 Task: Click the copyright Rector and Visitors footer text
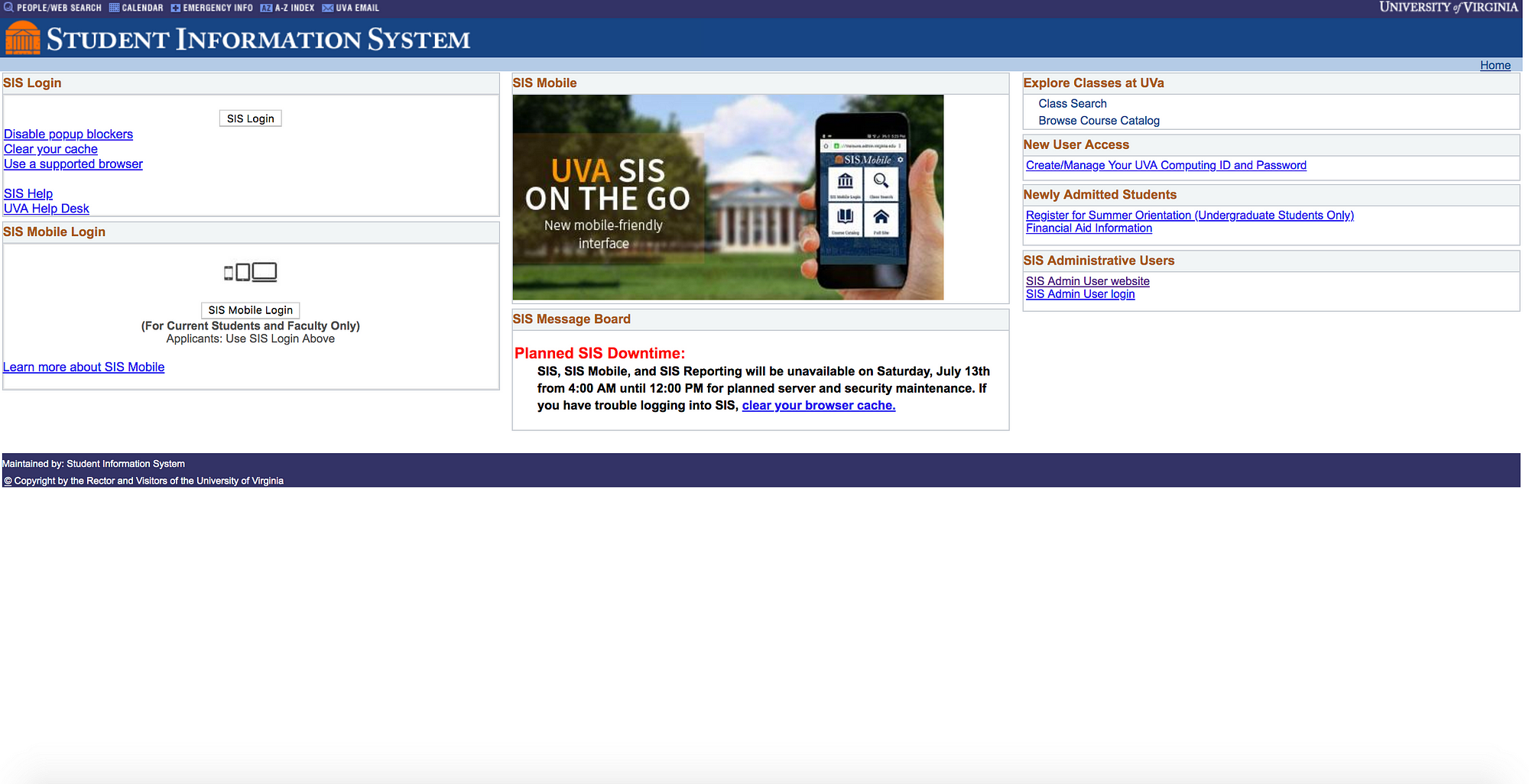[x=143, y=481]
